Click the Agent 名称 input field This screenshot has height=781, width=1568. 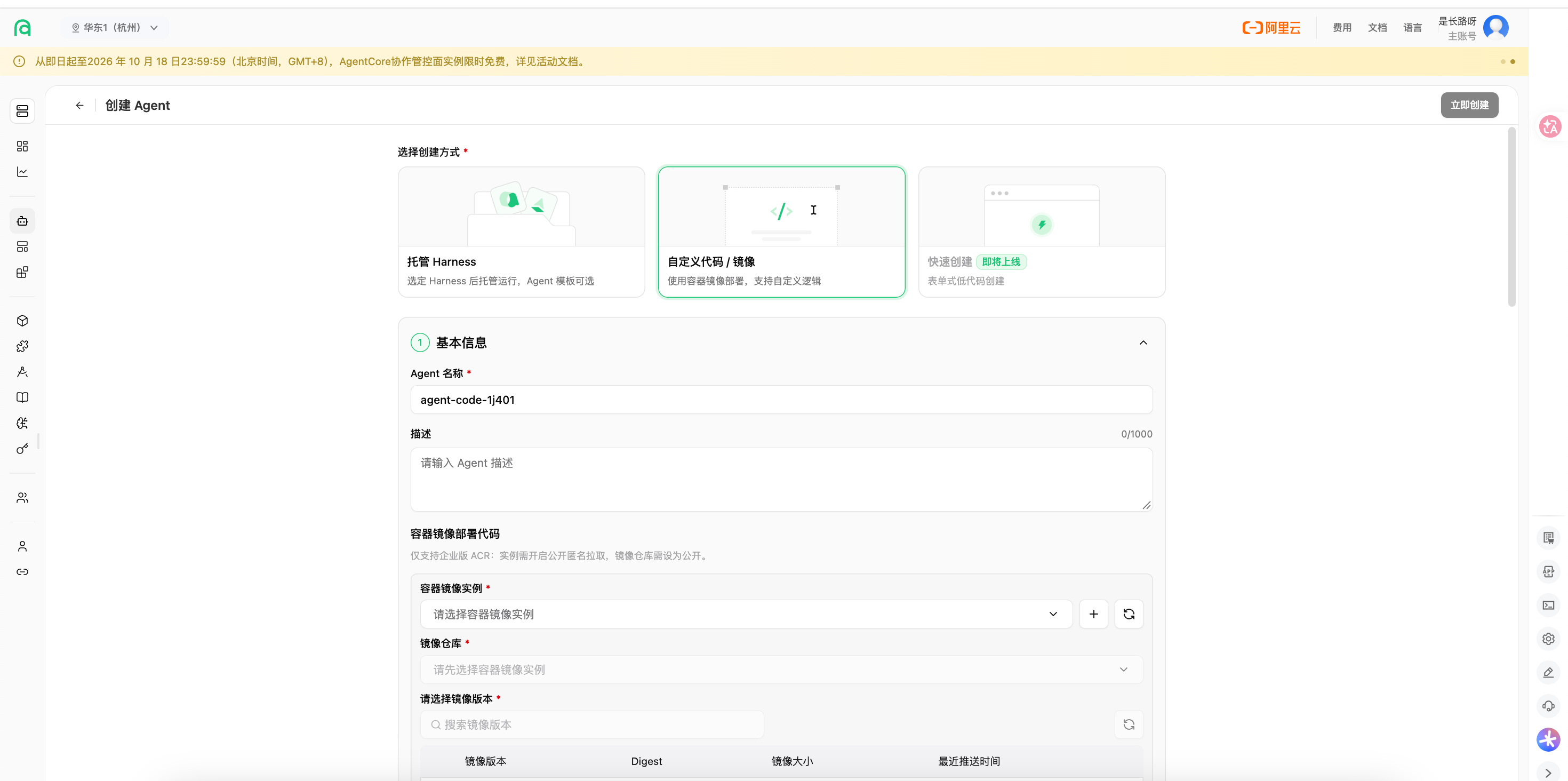pyautogui.click(x=781, y=400)
